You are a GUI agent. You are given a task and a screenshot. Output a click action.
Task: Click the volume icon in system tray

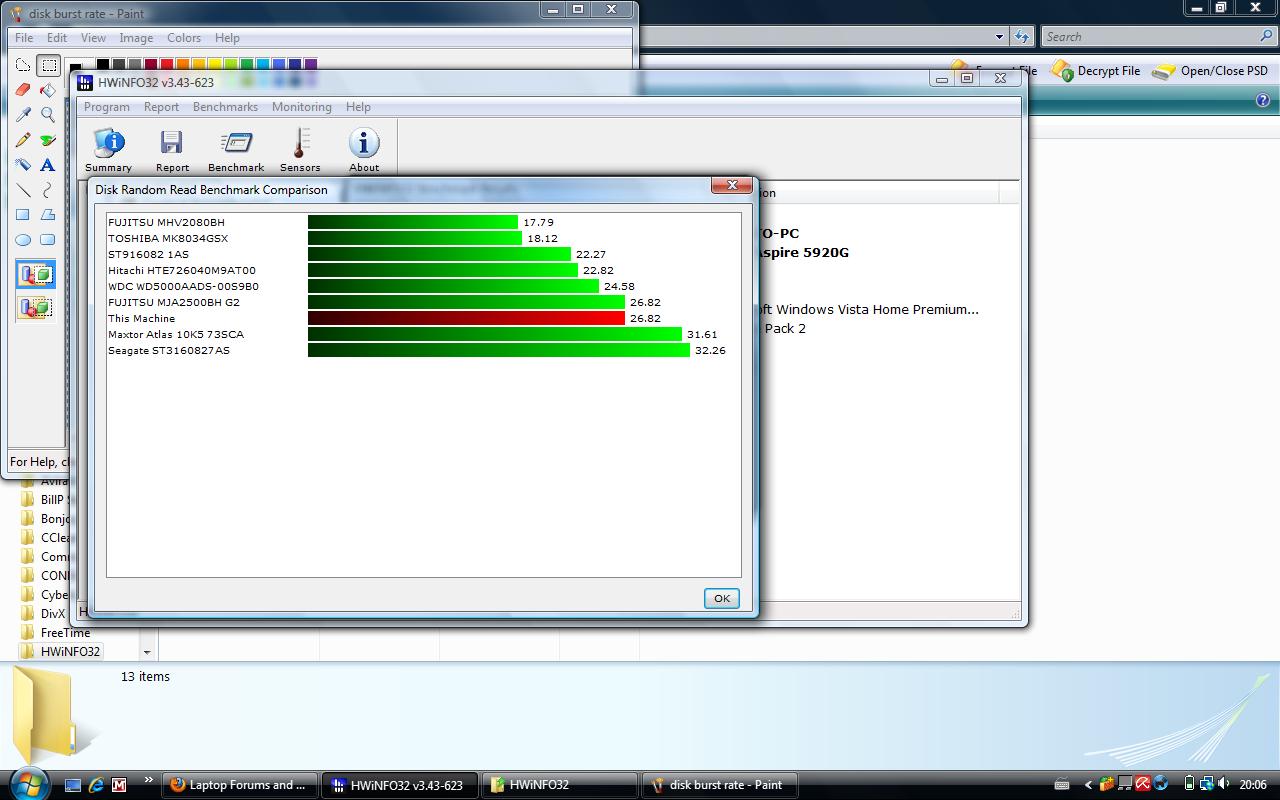pos(1225,785)
